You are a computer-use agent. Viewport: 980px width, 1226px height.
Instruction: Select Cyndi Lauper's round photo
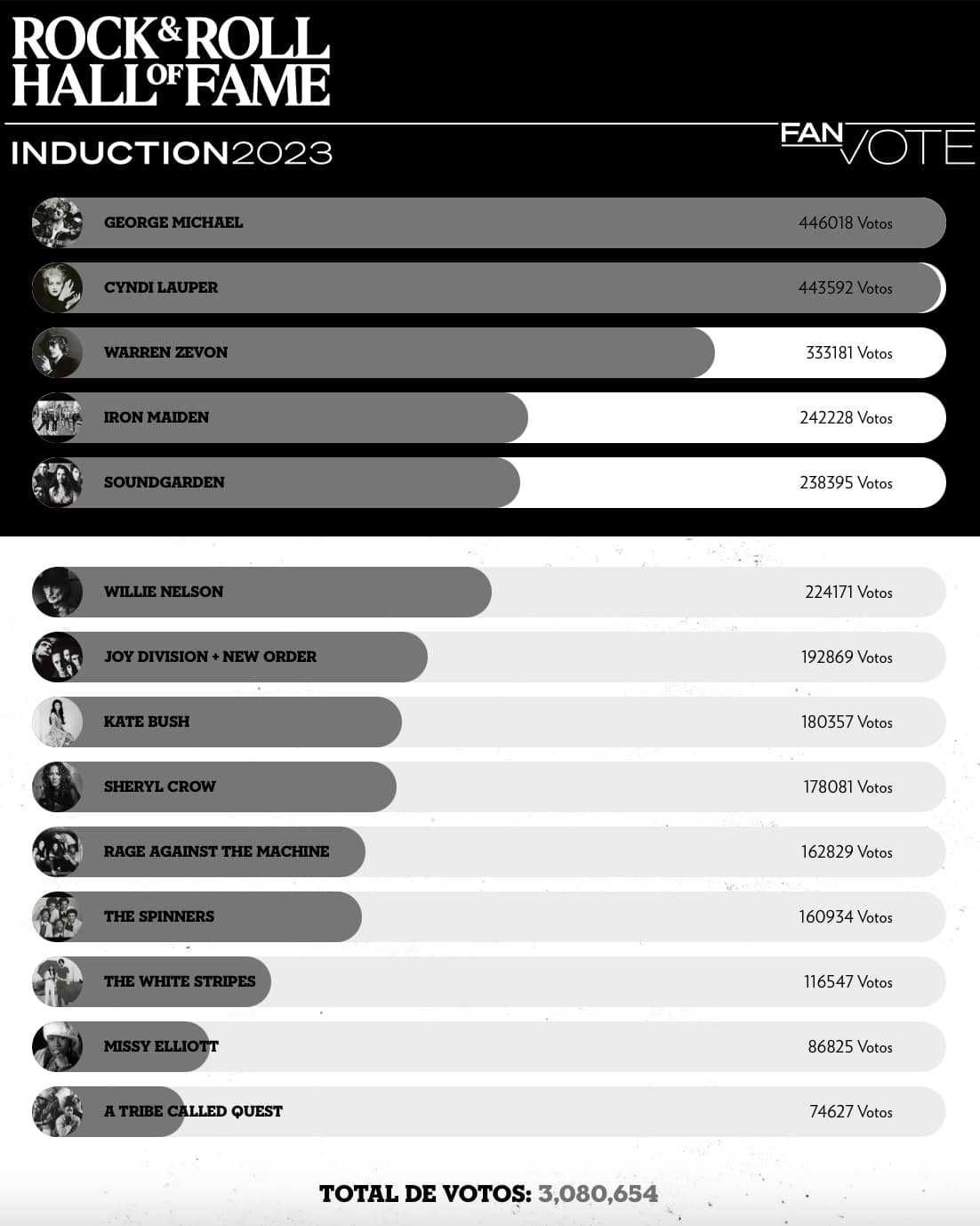pyautogui.click(x=57, y=287)
